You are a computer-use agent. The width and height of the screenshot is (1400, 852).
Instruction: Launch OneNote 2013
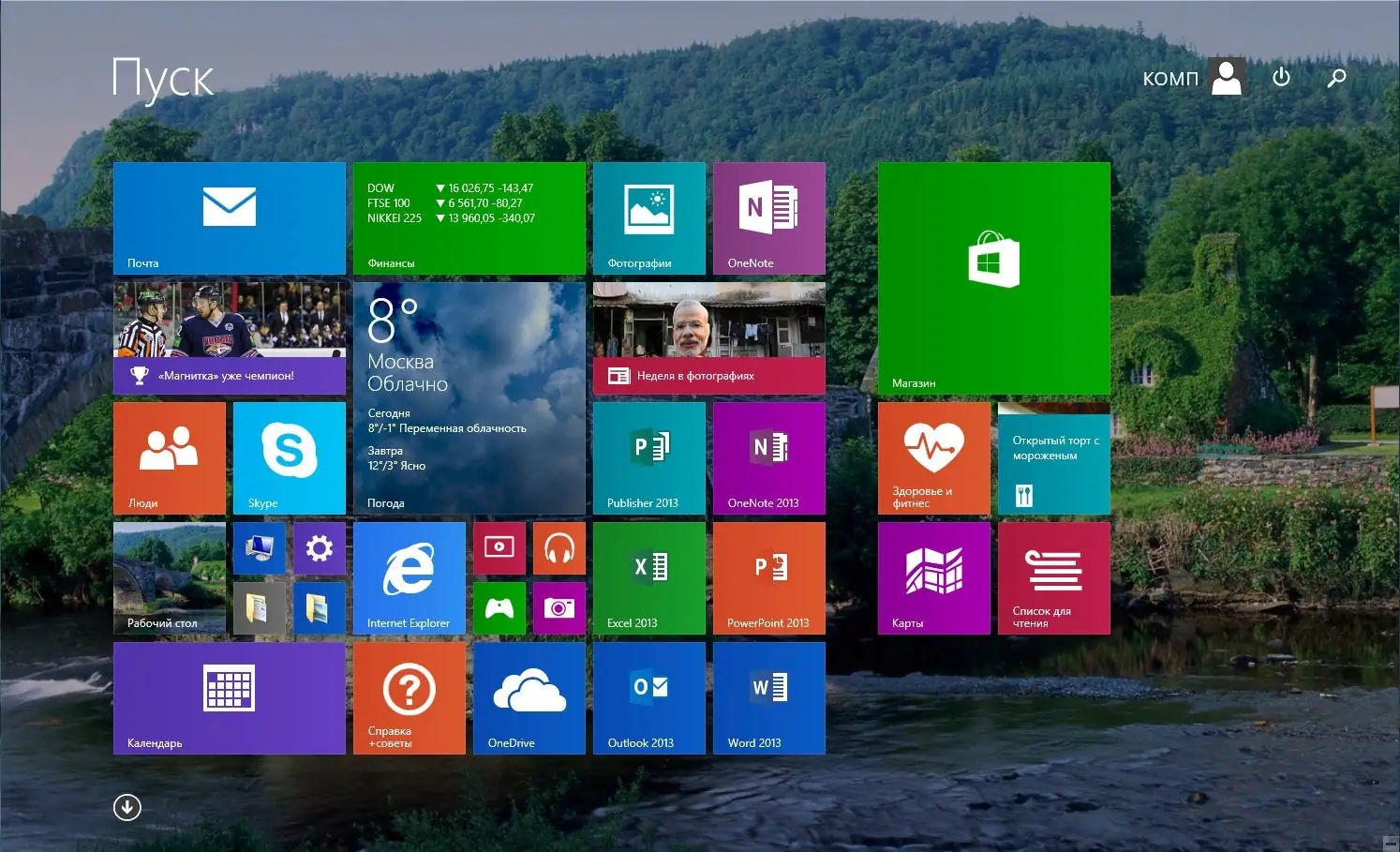769,458
